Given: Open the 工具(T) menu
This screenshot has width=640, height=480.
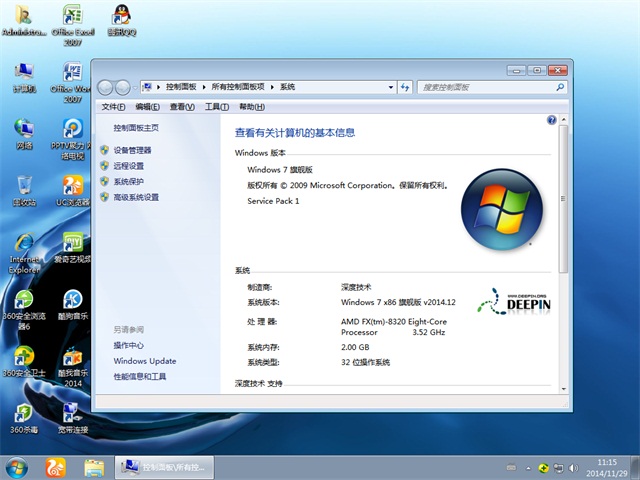Looking at the screenshot, I should click(217, 107).
